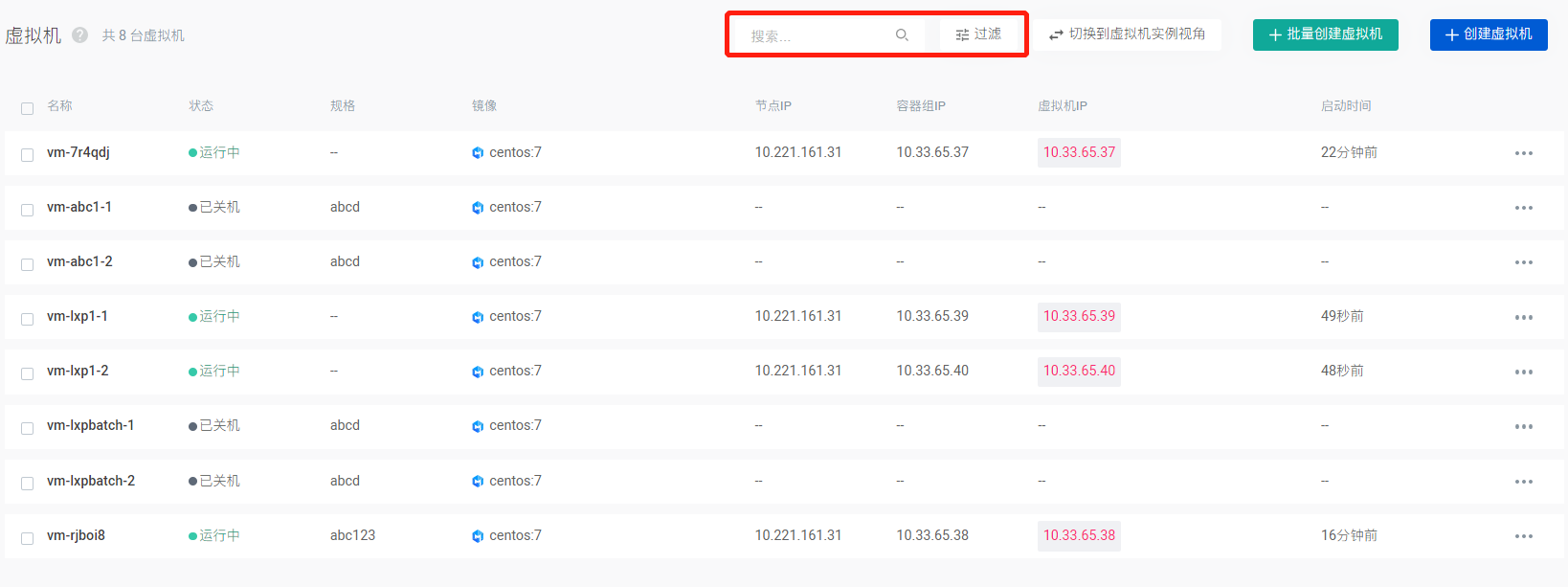1568x587 pixels.
Task: Check the vm-lxpbatch-1 row checkbox
Action: click(27, 427)
